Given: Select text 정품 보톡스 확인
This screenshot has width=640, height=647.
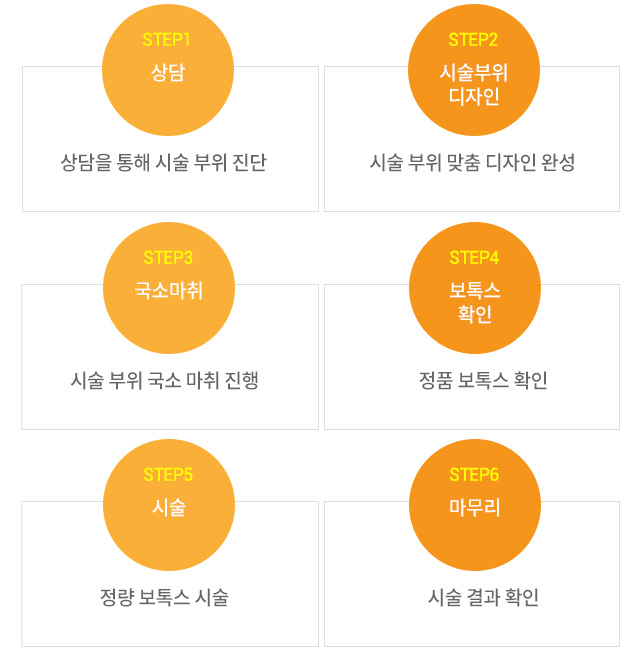Looking at the screenshot, I should pos(483,380).
